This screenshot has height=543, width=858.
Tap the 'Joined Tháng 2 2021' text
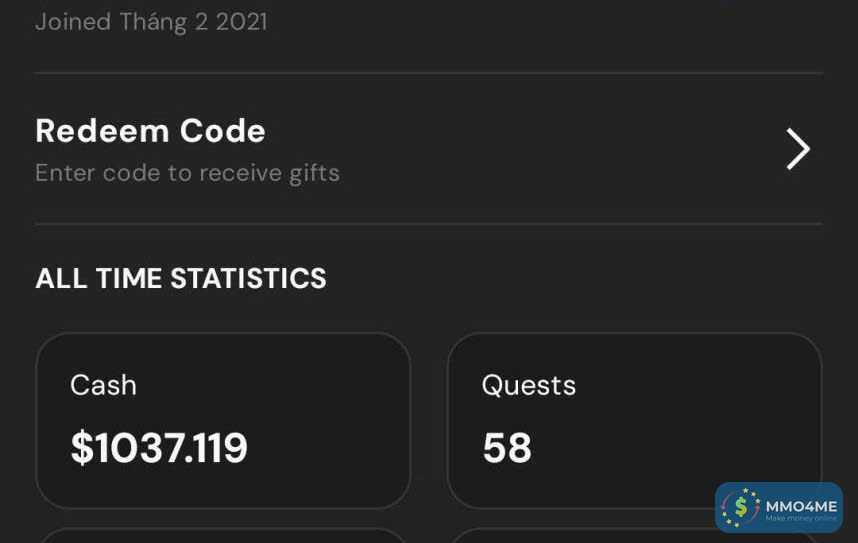[151, 21]
